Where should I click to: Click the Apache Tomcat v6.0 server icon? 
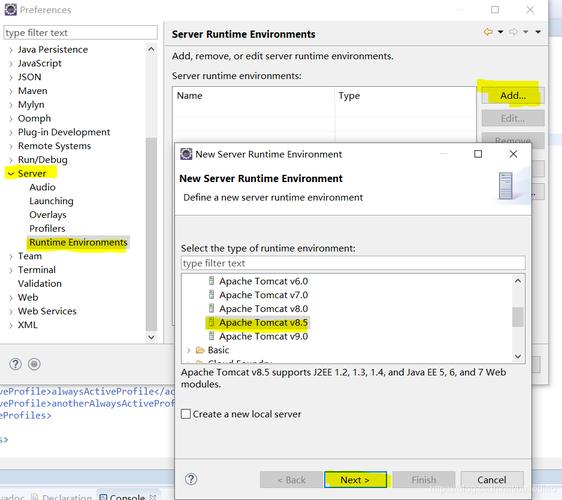(x=211, y=281)
